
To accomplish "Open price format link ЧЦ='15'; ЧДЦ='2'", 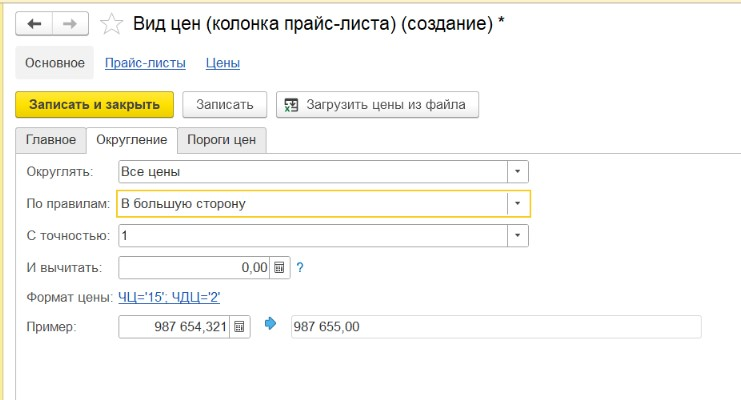I will (x=169, y=297).
